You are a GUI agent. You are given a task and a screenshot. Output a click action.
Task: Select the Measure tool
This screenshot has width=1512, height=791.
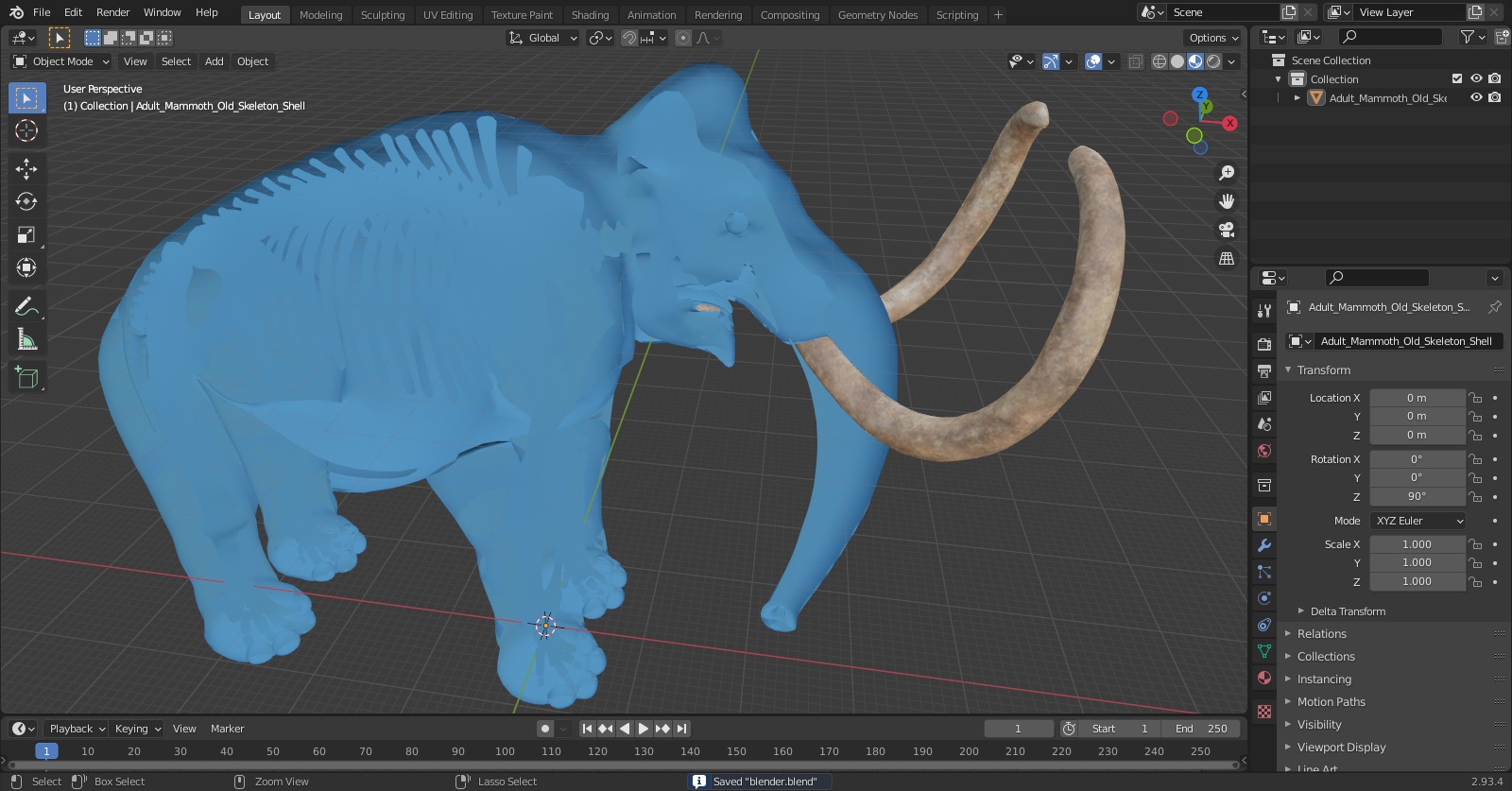click(26, 339)
